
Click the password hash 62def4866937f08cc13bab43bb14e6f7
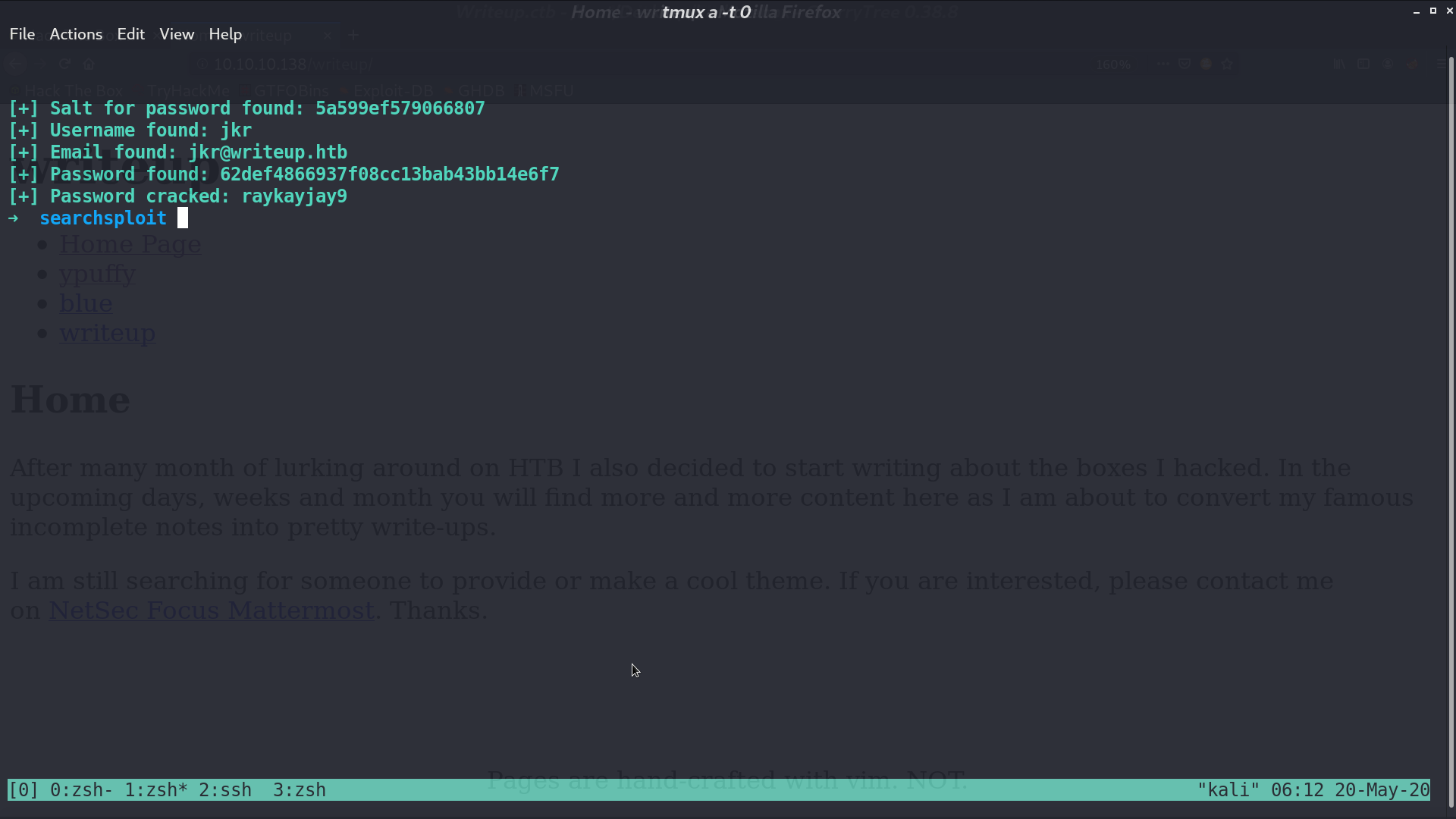389,174
